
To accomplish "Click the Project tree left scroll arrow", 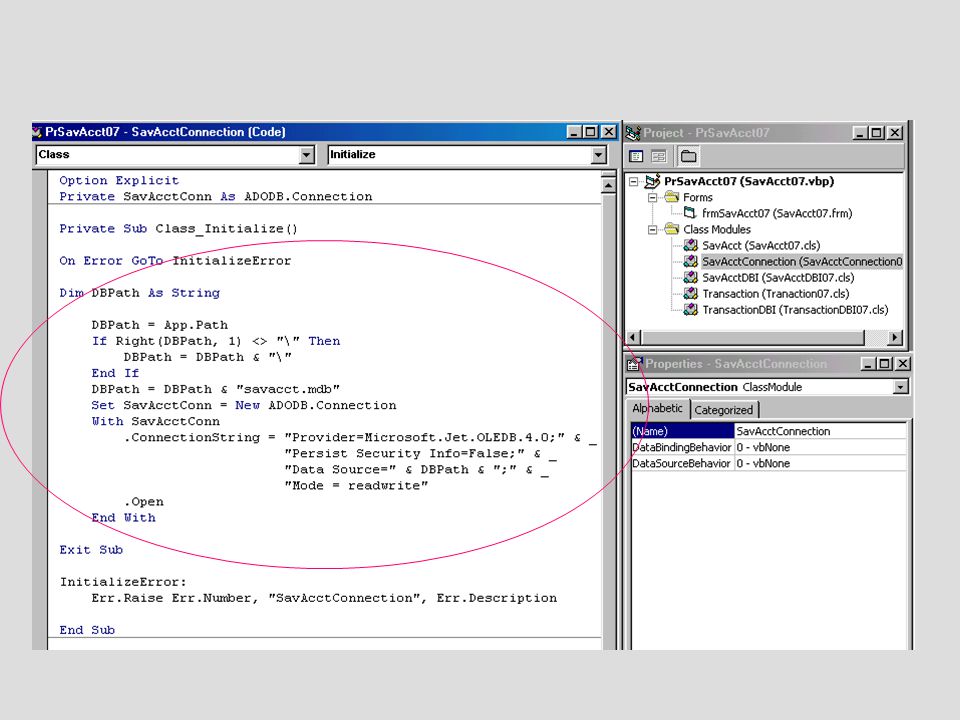I will pos(633,337).
